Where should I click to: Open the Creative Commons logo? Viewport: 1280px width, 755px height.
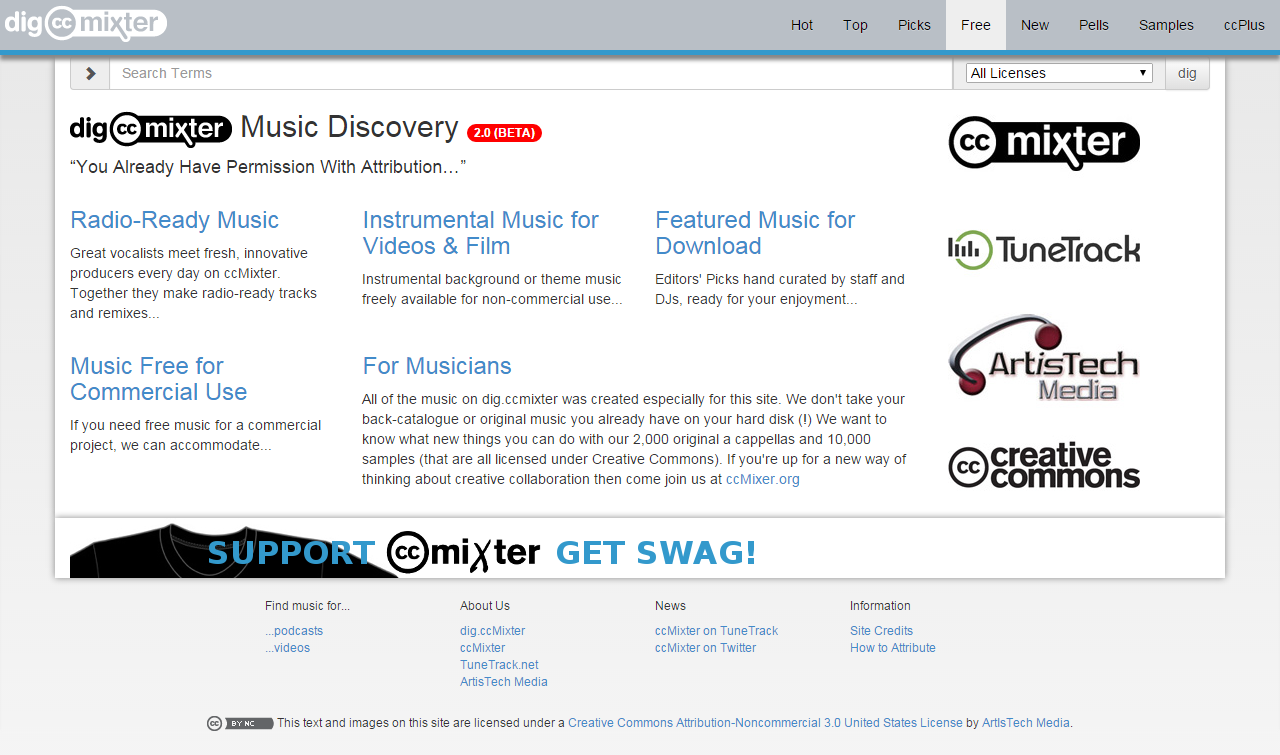(1044, 466)
